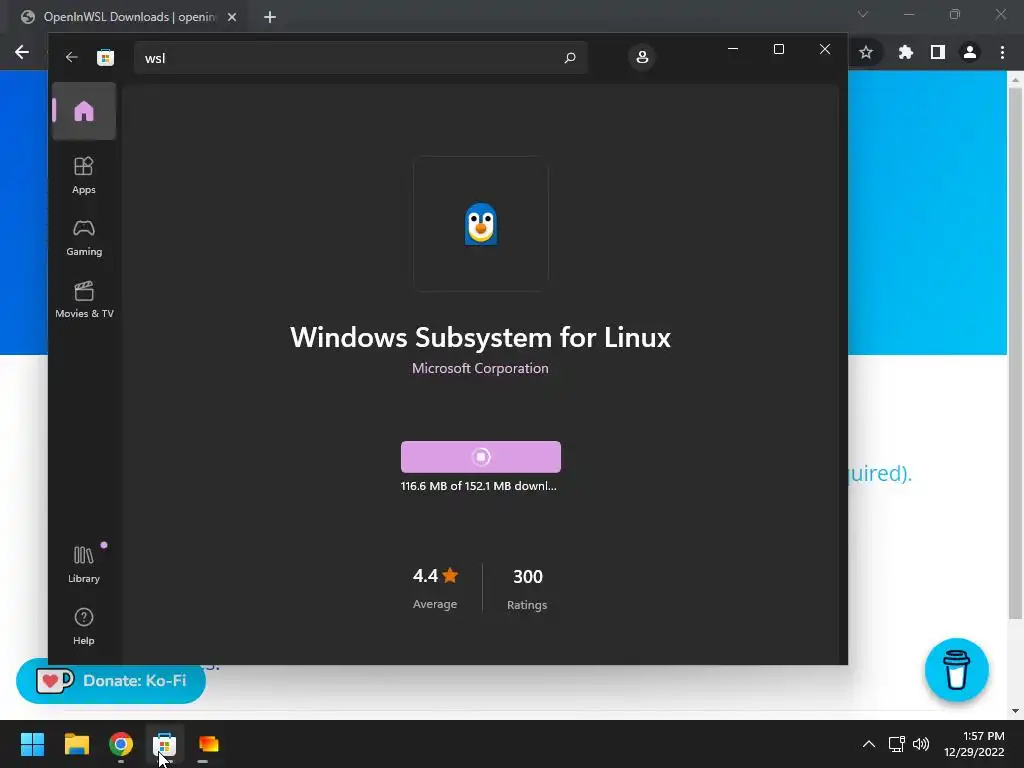Close the OpenInWSL Downloads tab

[232, 17]
